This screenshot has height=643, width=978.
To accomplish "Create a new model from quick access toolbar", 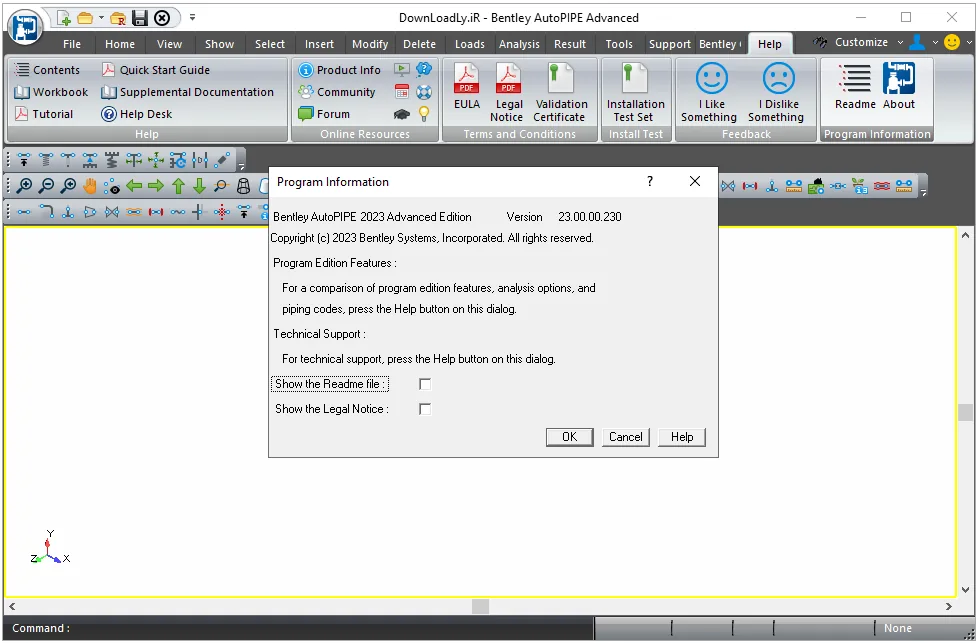I will tap(64, 18).
